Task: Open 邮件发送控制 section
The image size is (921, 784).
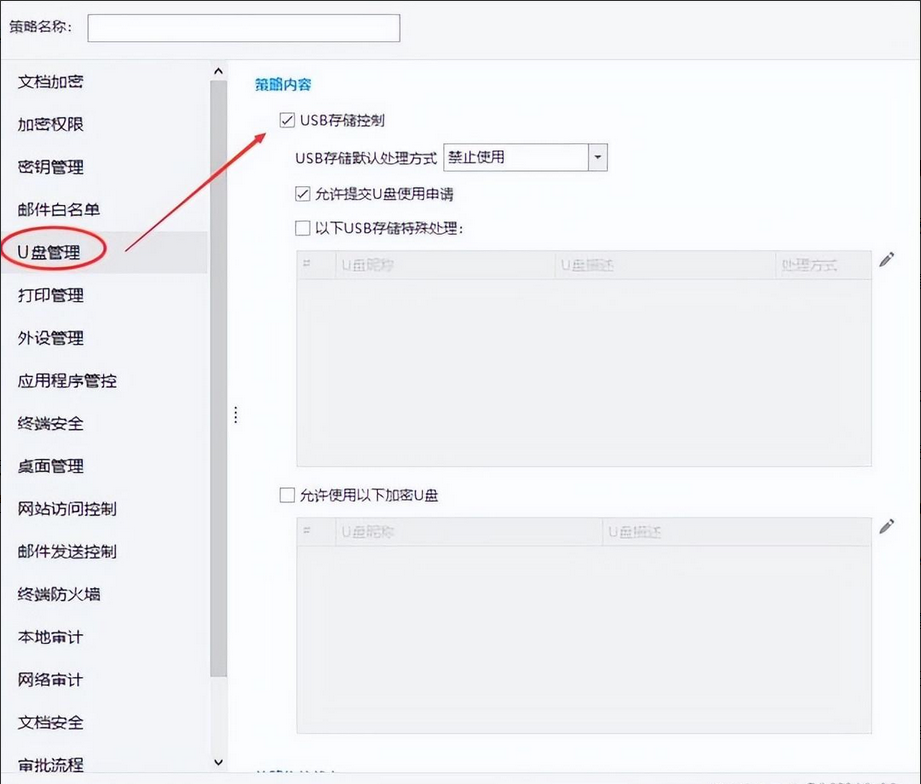Action: point(67,551)
